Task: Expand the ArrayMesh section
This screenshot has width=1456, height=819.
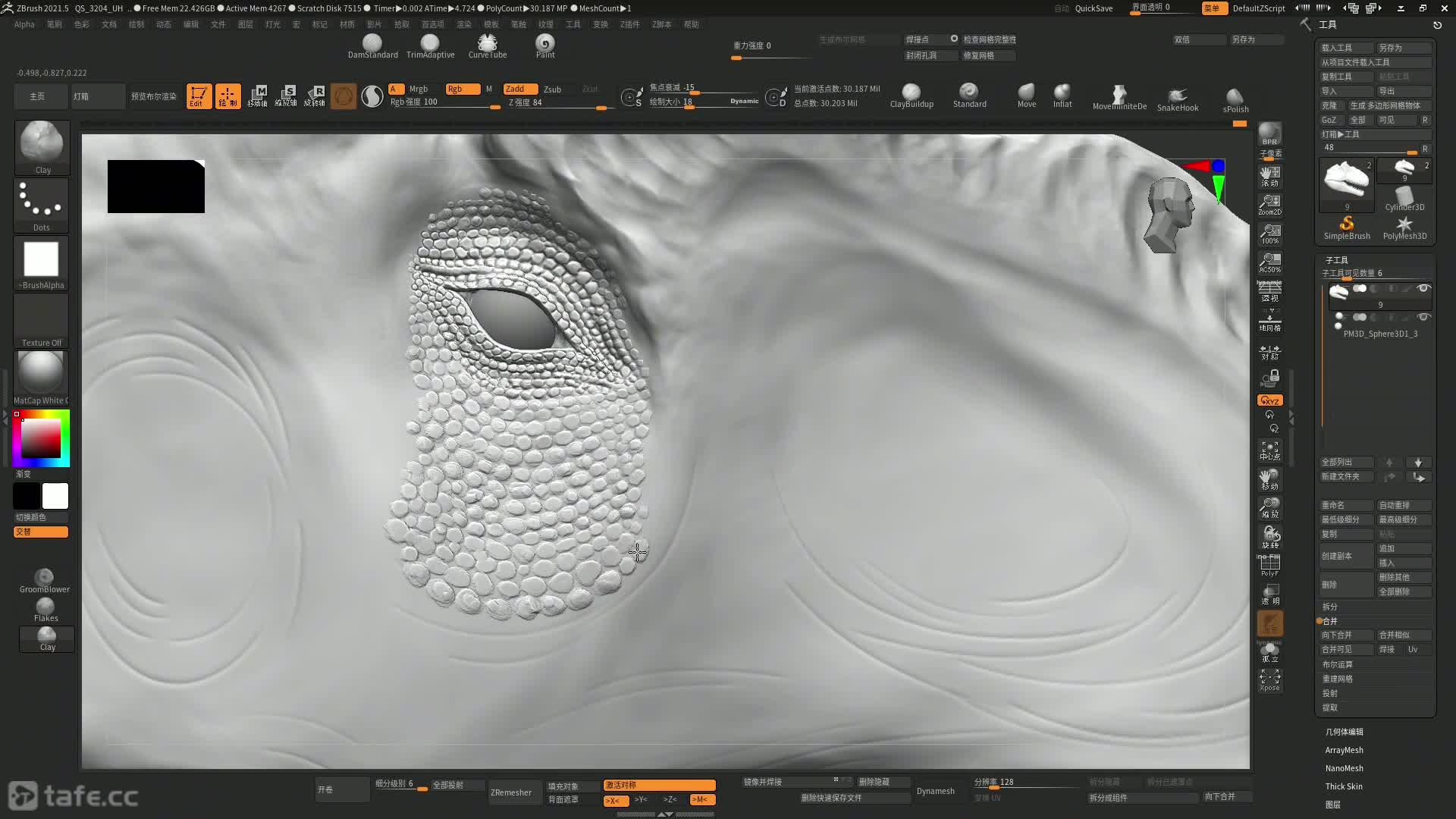Action: (x=1344, y=750)
